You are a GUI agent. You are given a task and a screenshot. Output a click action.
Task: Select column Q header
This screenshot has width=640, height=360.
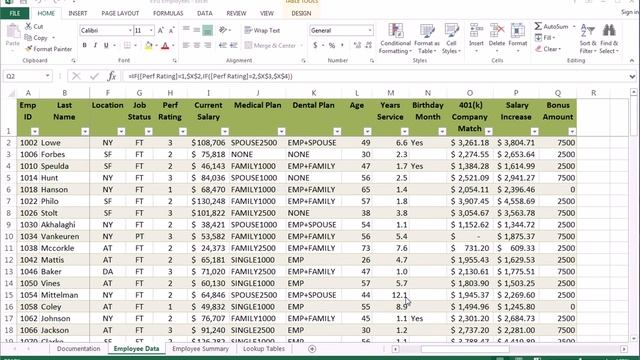click(x=558, y=93)
